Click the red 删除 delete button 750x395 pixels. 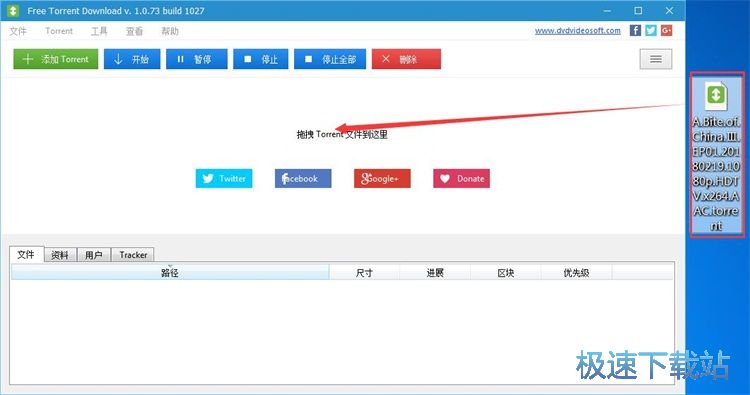(x=406, y=59)
